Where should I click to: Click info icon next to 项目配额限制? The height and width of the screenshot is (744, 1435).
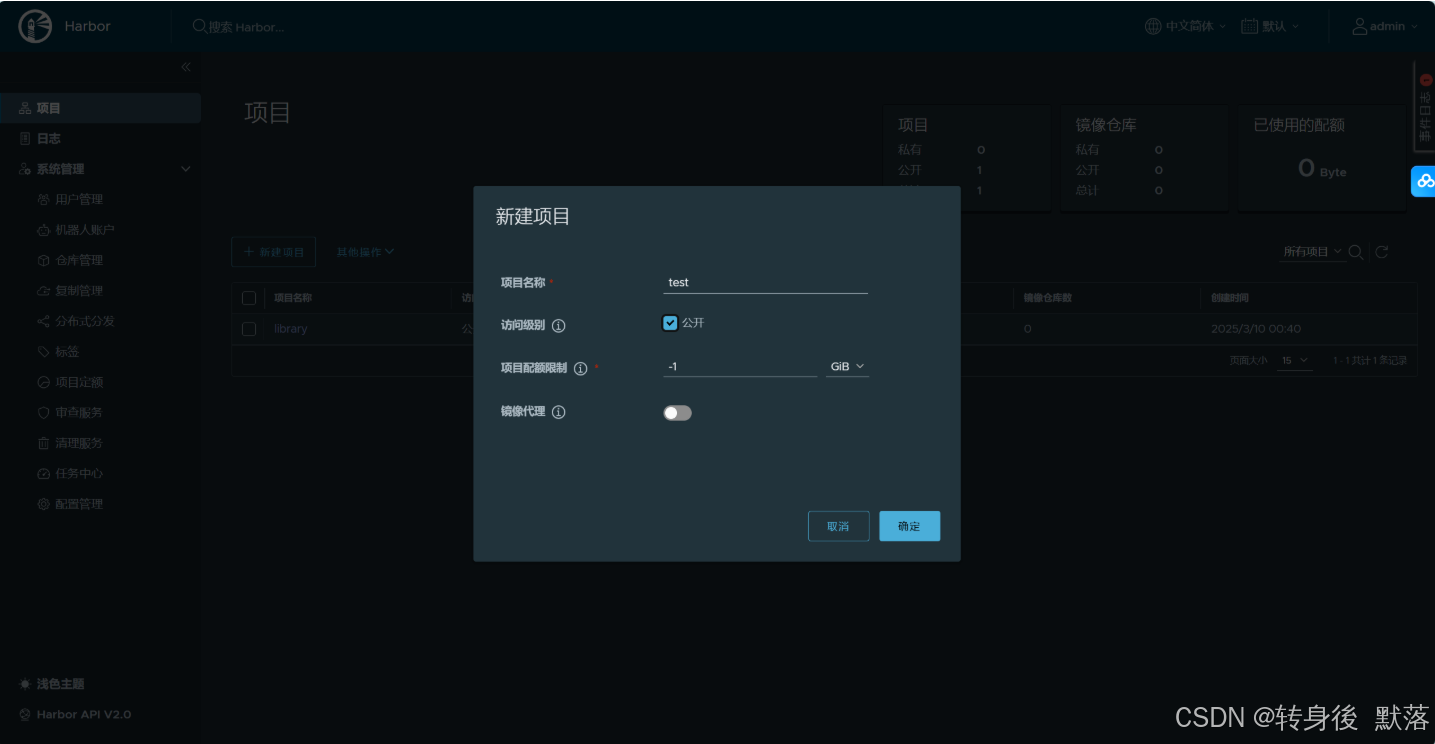pyautogui.click(x=580, y=368)
